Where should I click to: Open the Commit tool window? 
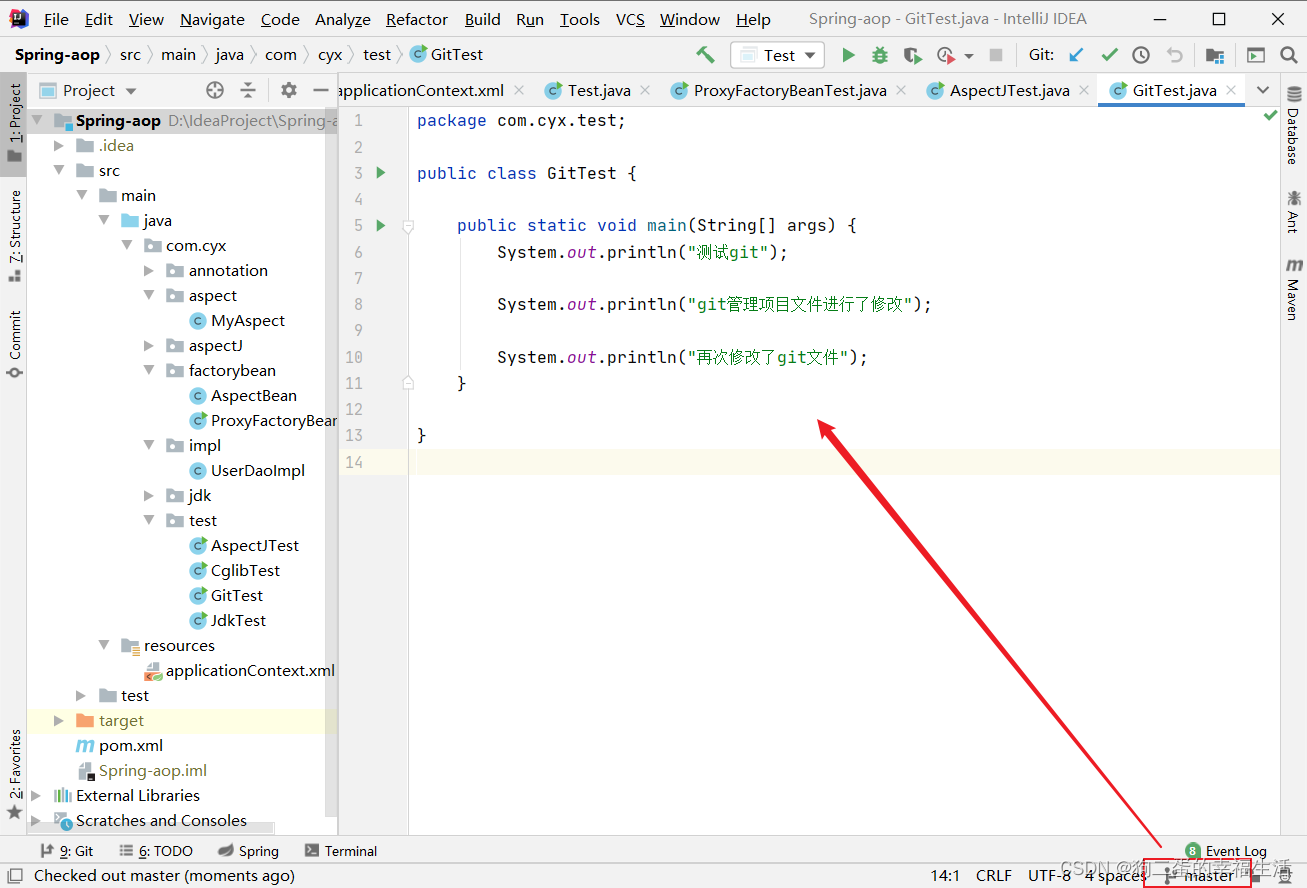pyautogui.click(x=14, y=344)
